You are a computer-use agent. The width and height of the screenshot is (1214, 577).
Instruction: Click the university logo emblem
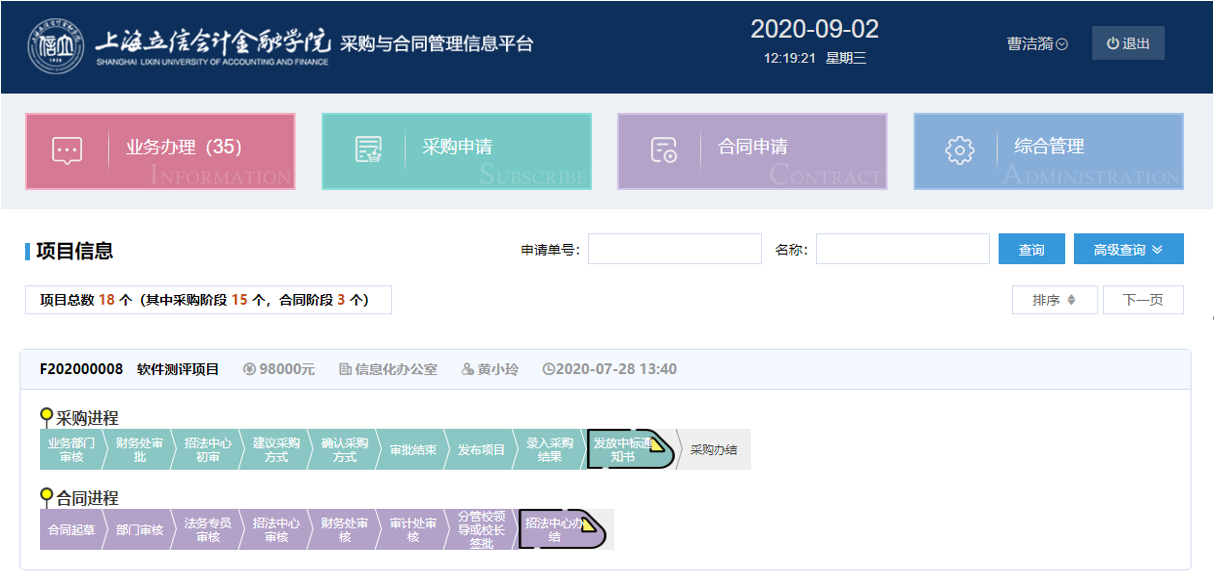[56, 46]
